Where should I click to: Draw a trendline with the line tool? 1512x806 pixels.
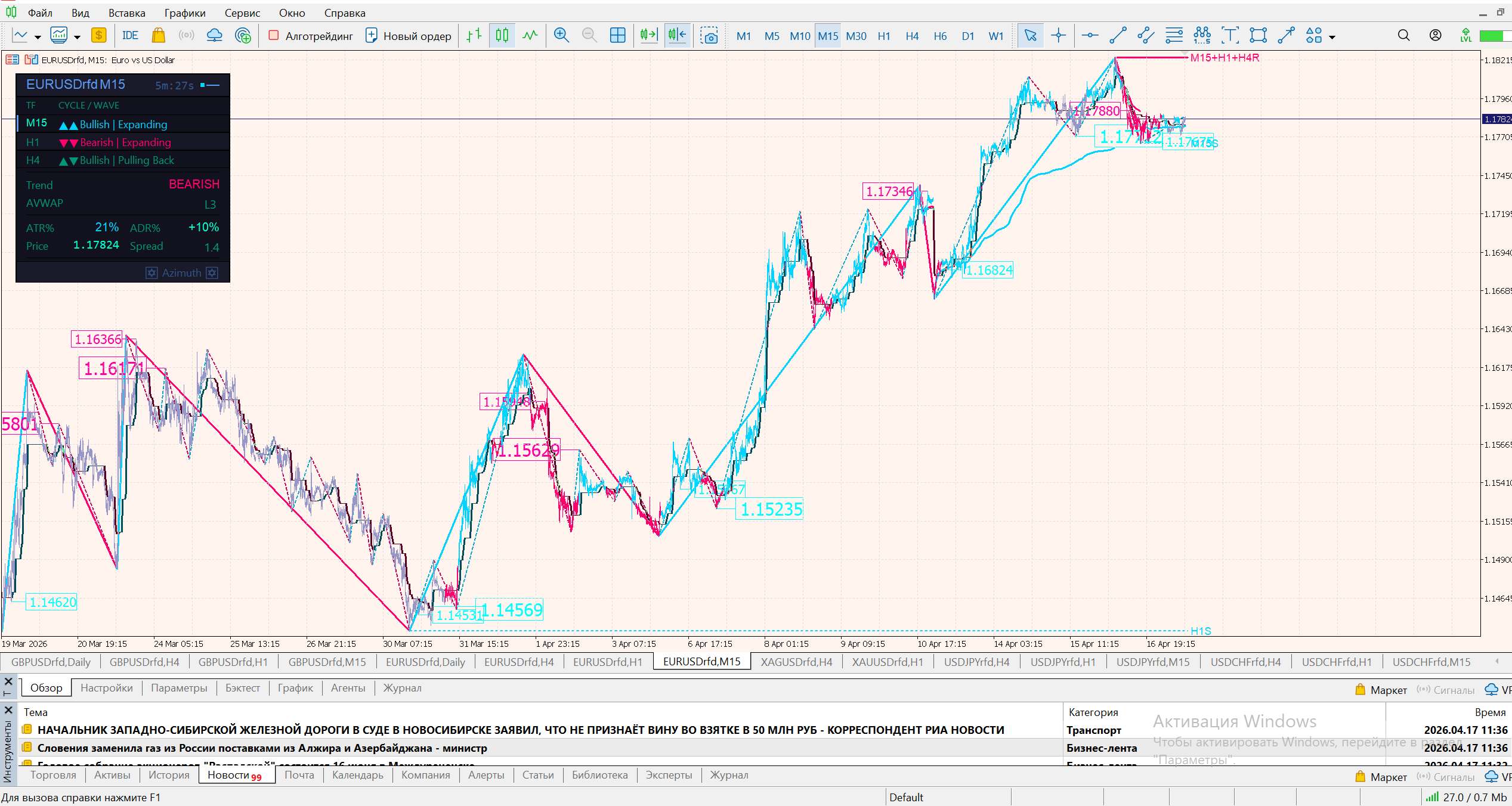[1118, 36]
